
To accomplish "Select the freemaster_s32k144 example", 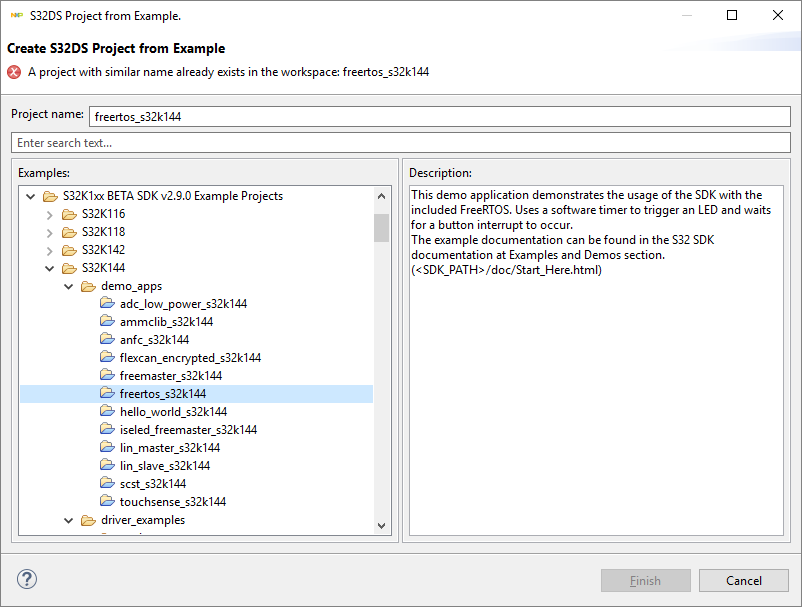I will pos(171,376).
